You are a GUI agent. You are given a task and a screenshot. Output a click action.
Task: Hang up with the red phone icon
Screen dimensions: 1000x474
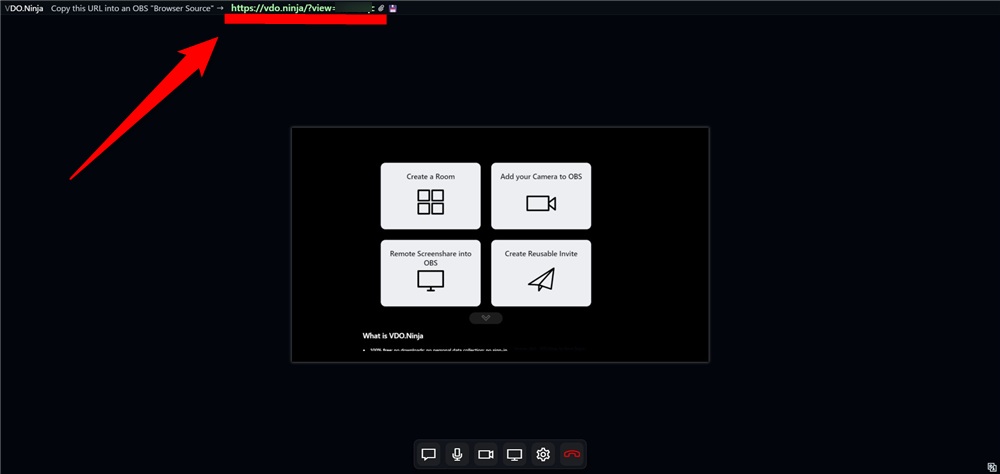click(x=572, y=454)
